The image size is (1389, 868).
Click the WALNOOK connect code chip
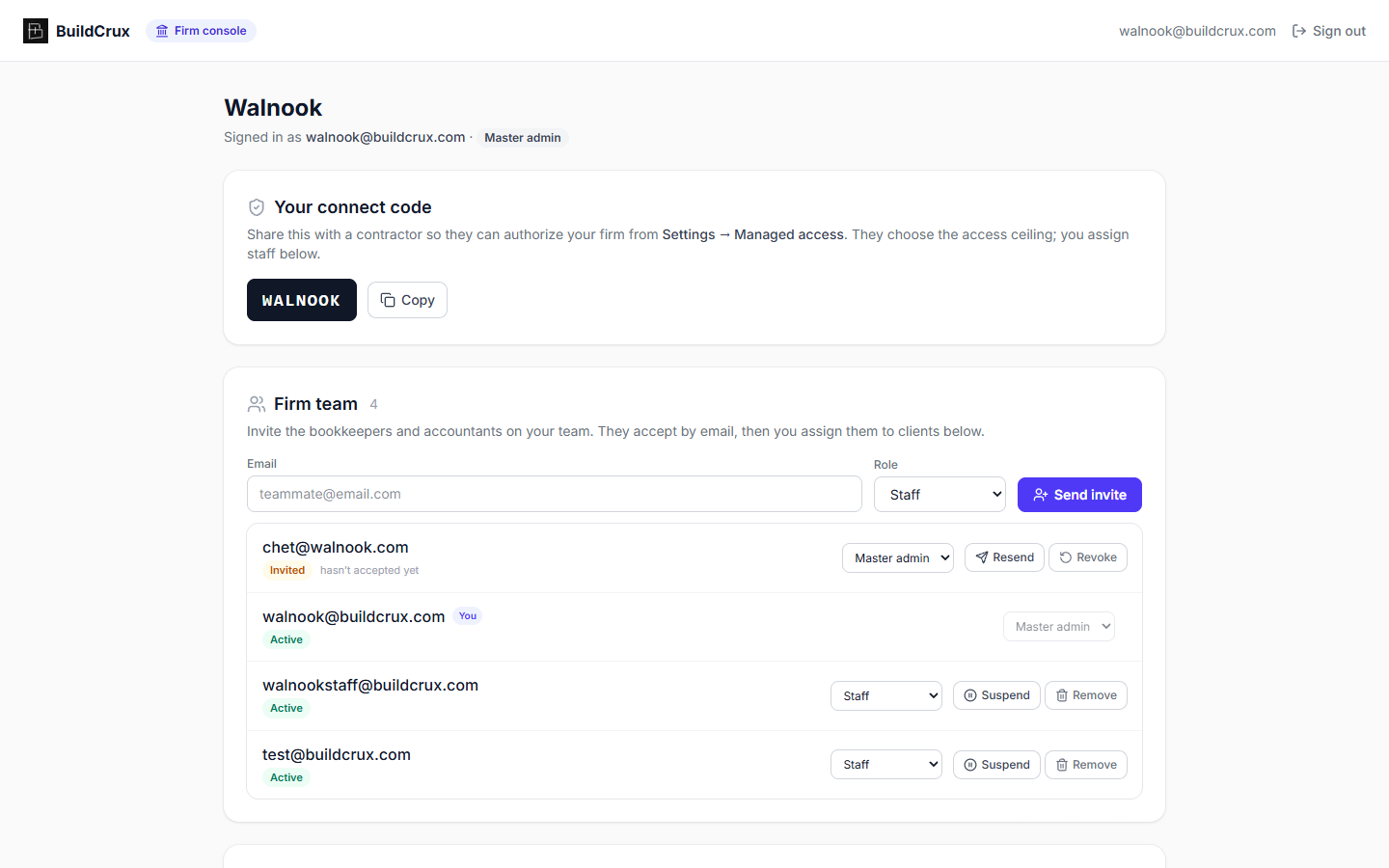click(x=302, y=300)
